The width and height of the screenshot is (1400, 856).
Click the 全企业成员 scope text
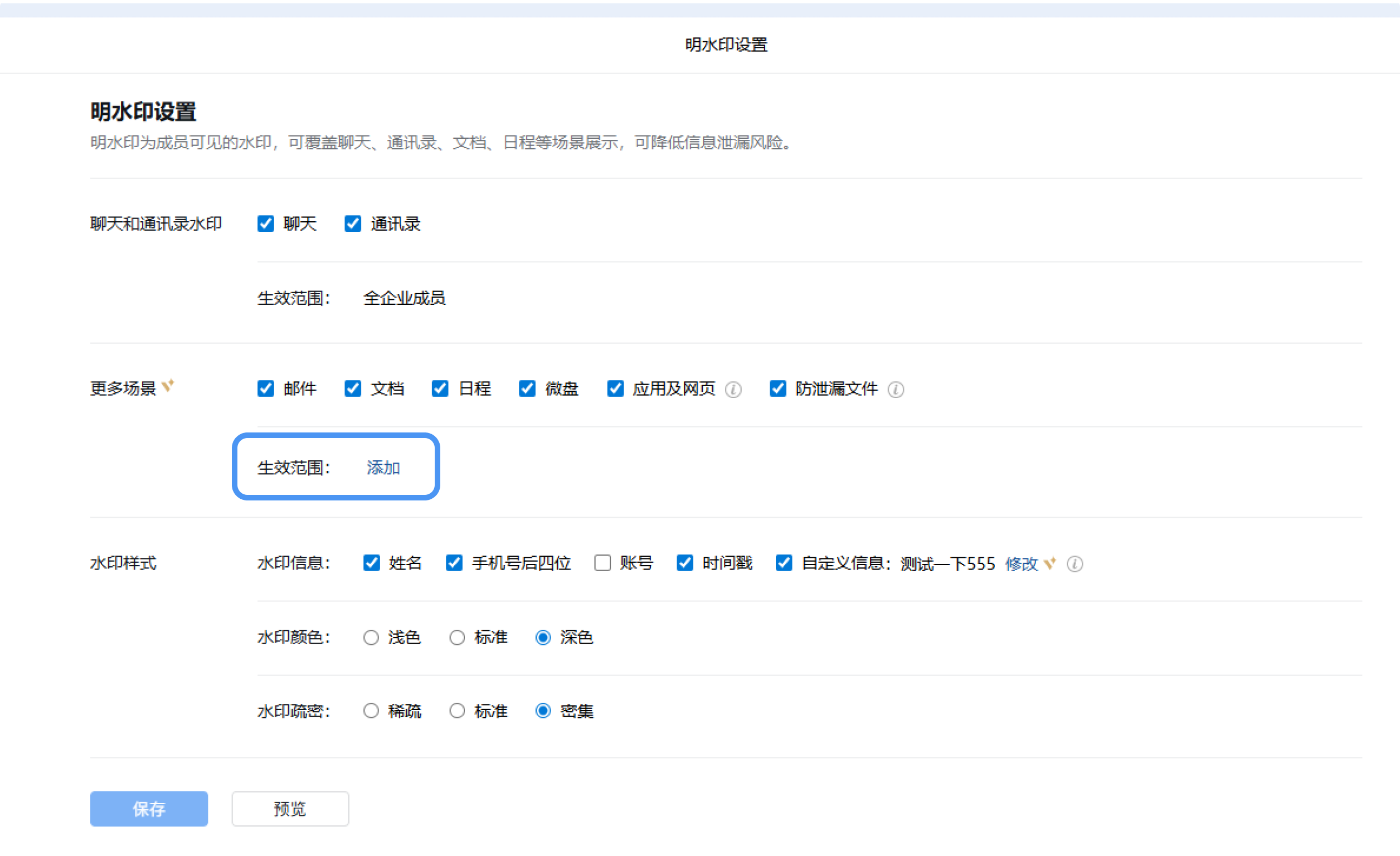tap(405, 298)
